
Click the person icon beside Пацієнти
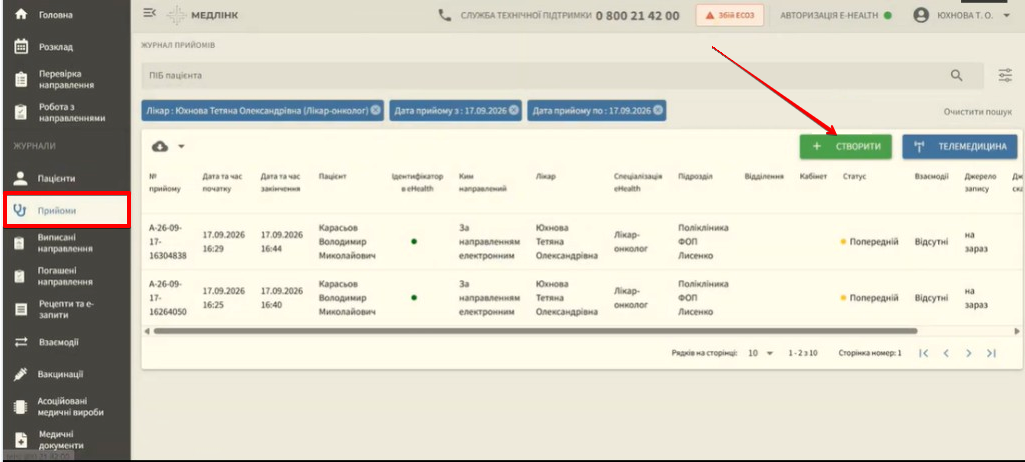pyautogui.click(x=21, y=178)
